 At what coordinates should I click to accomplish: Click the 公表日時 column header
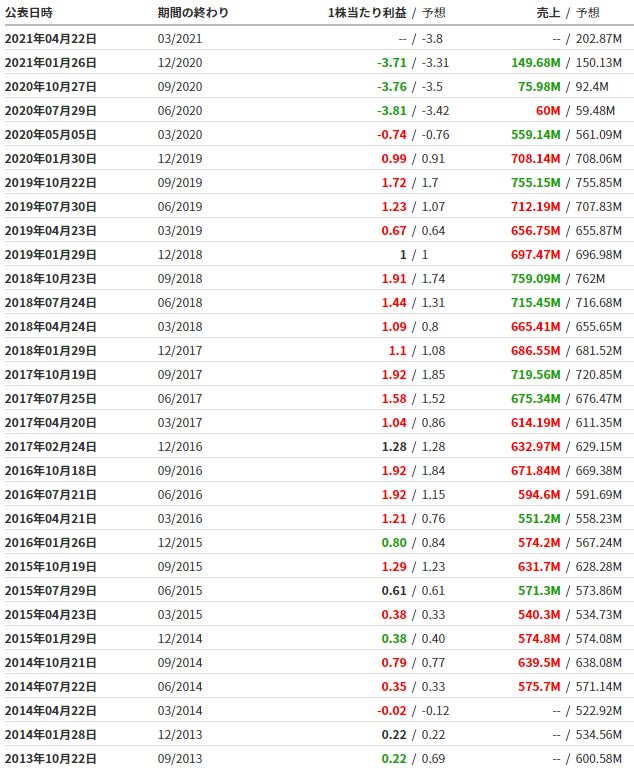tap(29, 13)
